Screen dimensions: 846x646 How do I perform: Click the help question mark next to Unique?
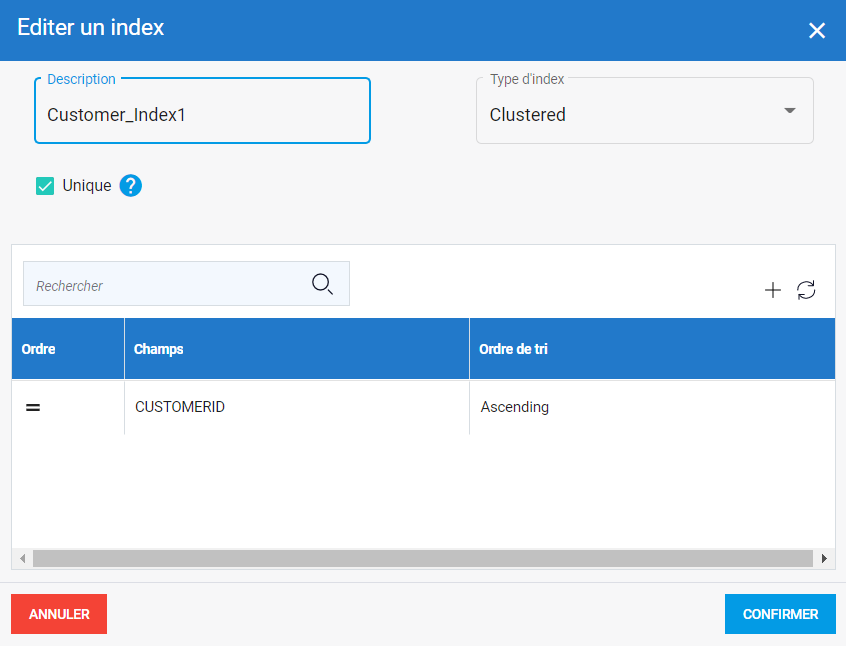click(x=131, y=186)
